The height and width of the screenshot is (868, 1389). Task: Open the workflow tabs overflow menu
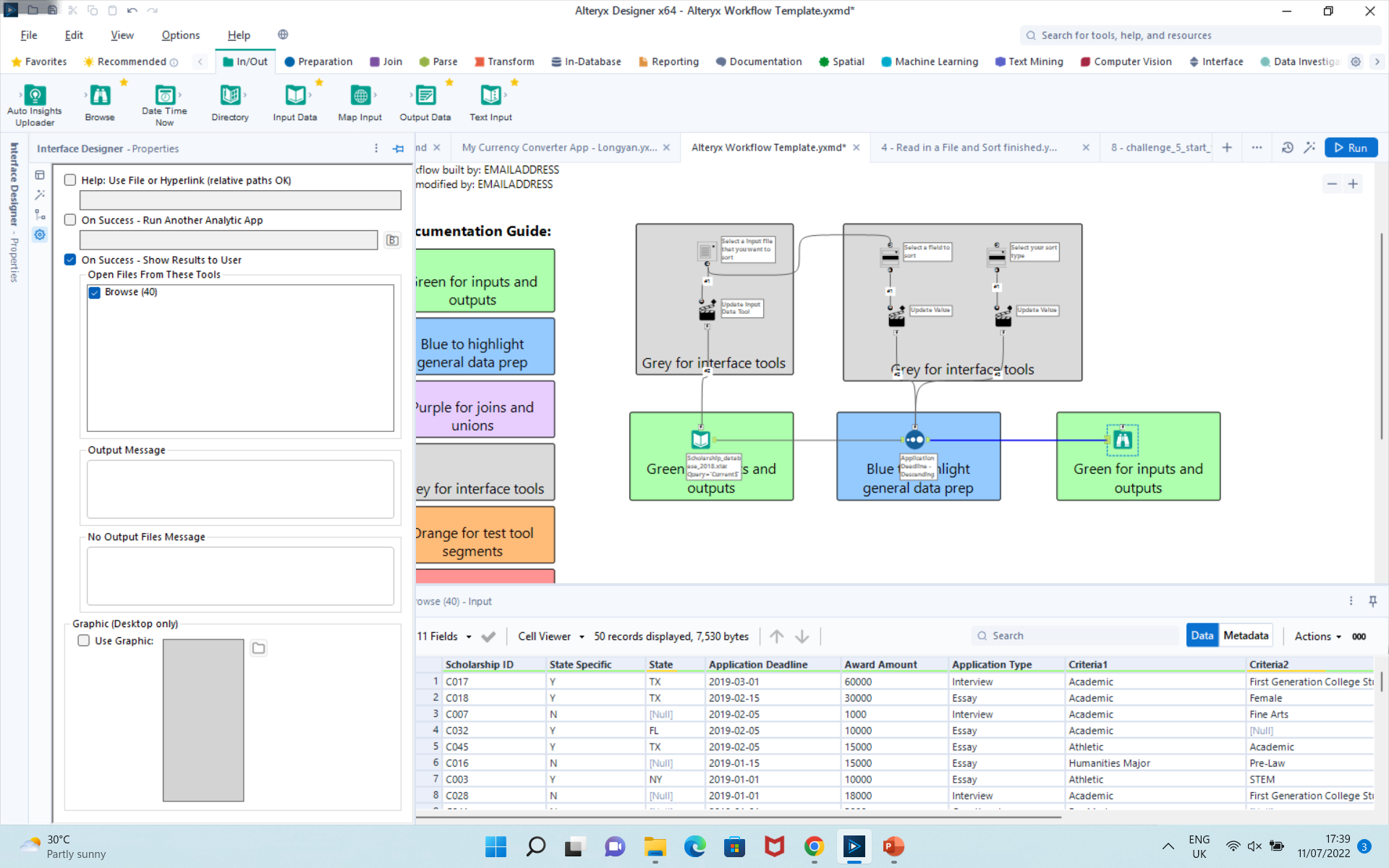(x=1257, y=148)
